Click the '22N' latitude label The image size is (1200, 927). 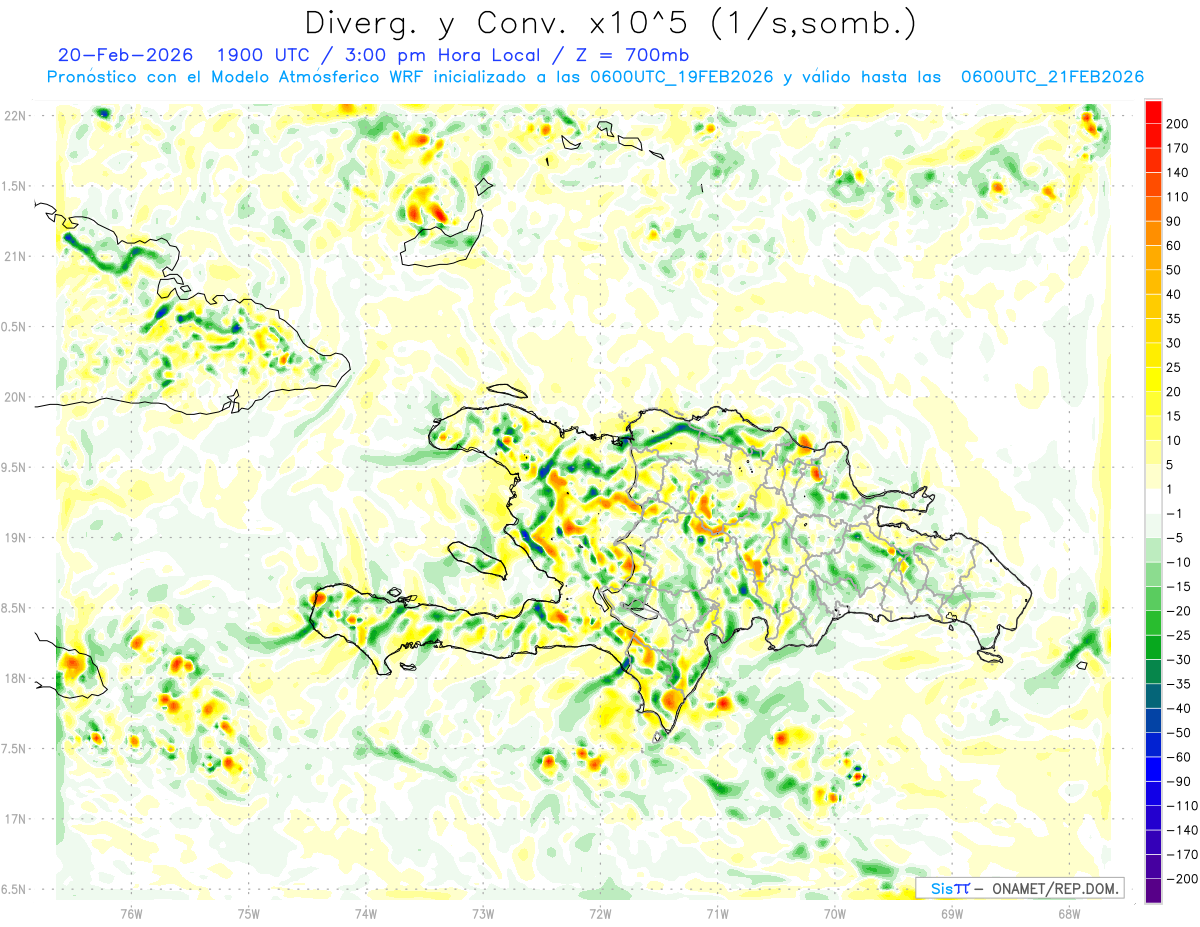point(15,116)
